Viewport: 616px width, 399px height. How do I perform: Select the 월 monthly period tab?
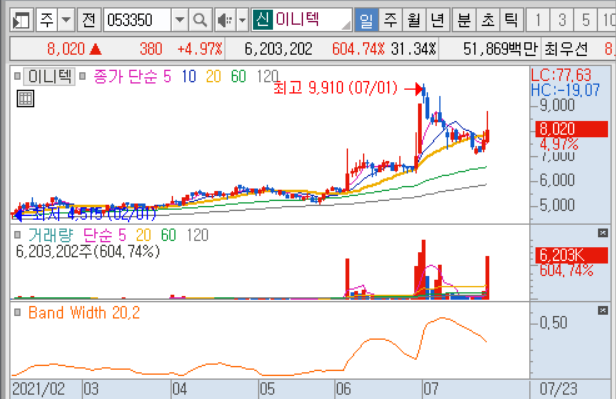tap(414, 20)
